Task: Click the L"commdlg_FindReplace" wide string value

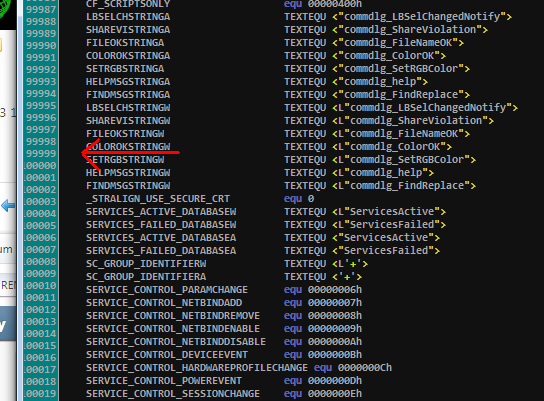Action: pos(404,186)
